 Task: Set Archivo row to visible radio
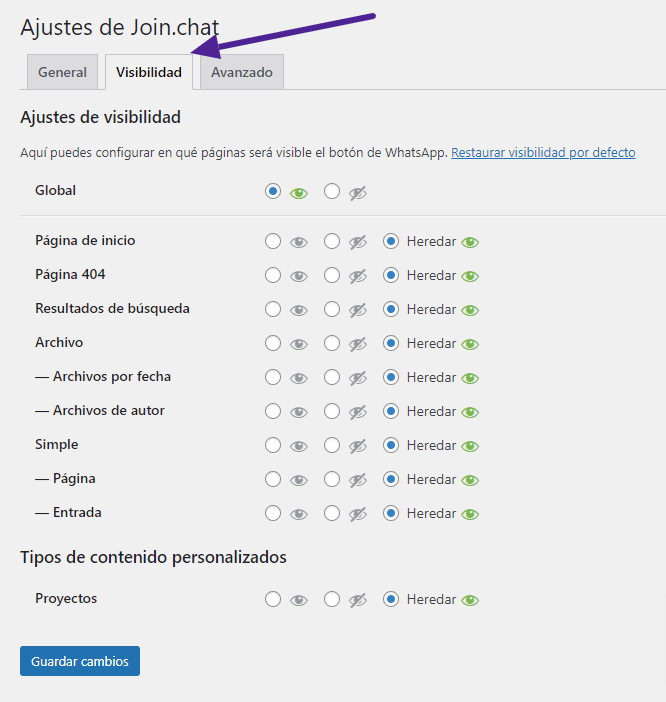click(x=273, y=343)
